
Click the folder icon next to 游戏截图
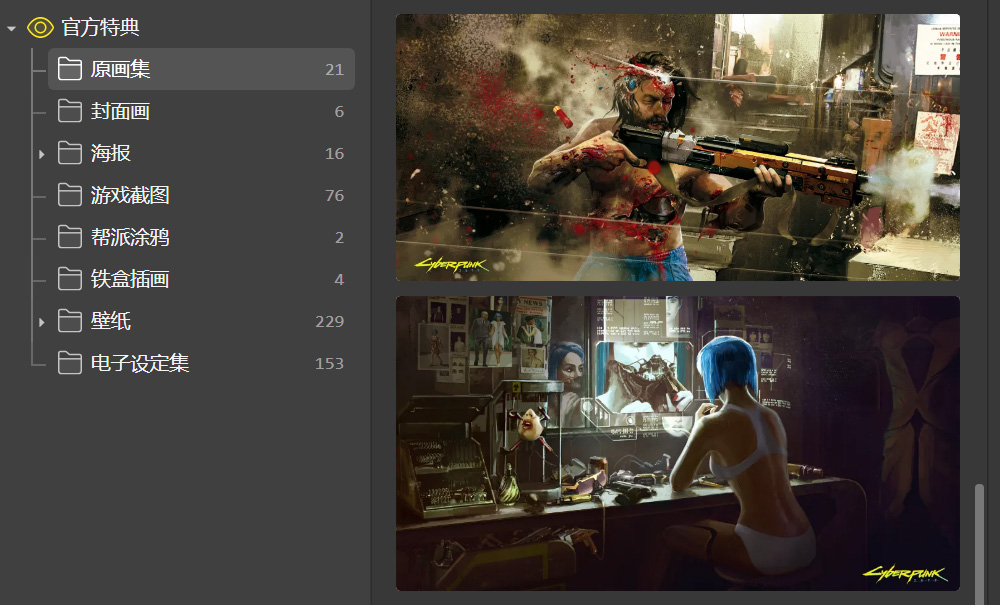coord(70,195)
